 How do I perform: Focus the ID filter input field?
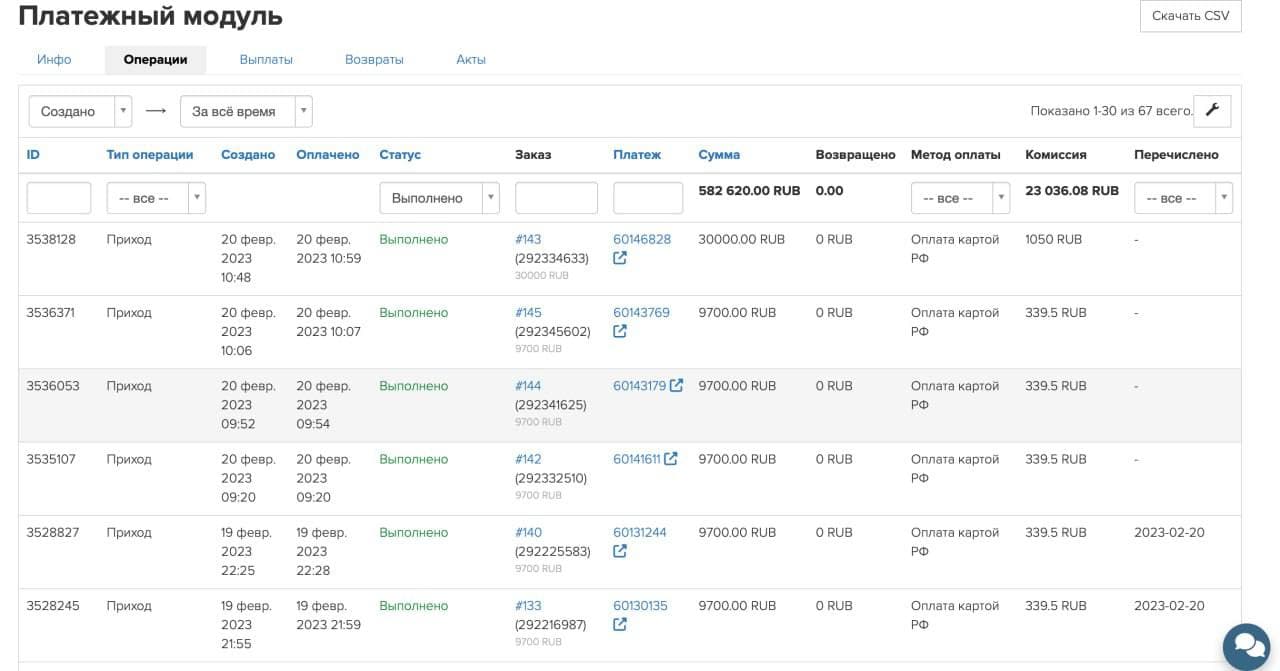tap(59, 198)
